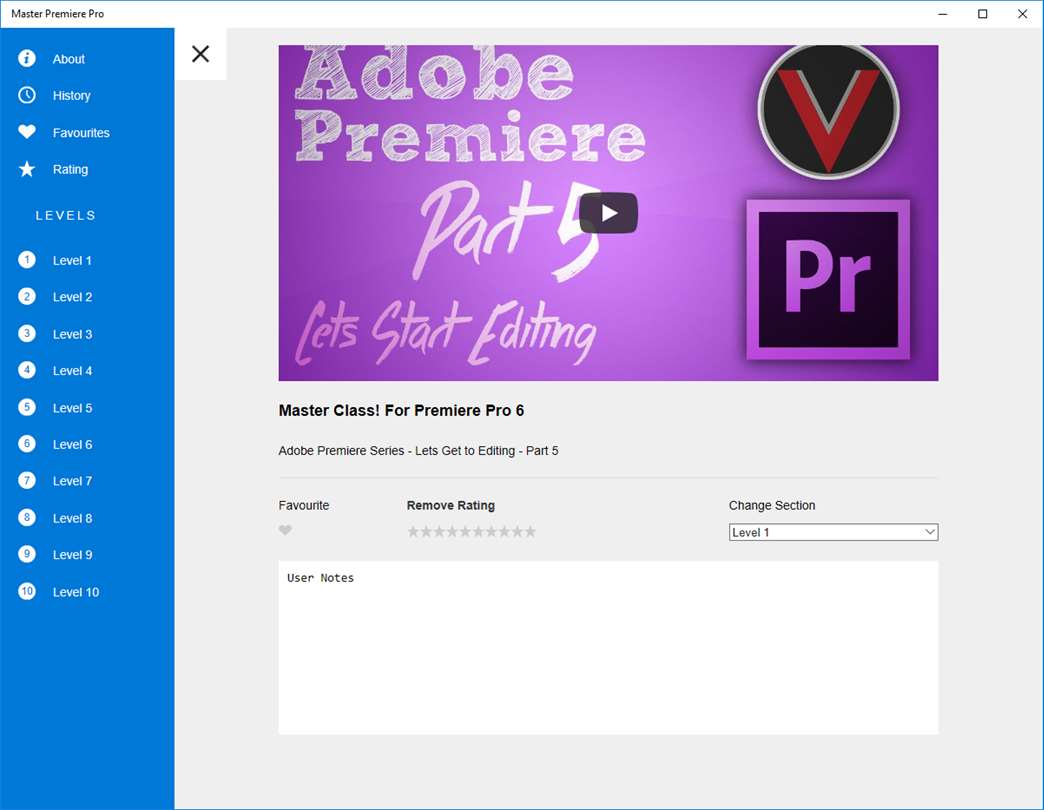
Task: Click the Rating star icon in sidebar
Action: (x=27, y=169)
